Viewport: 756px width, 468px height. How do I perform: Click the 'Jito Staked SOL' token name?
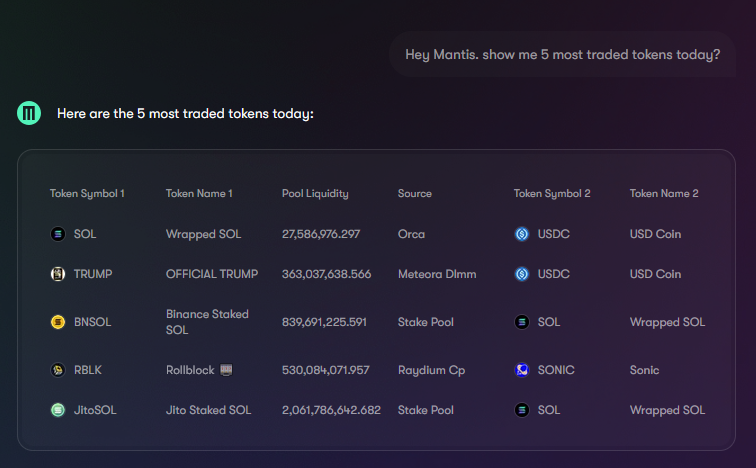[208, 410]
